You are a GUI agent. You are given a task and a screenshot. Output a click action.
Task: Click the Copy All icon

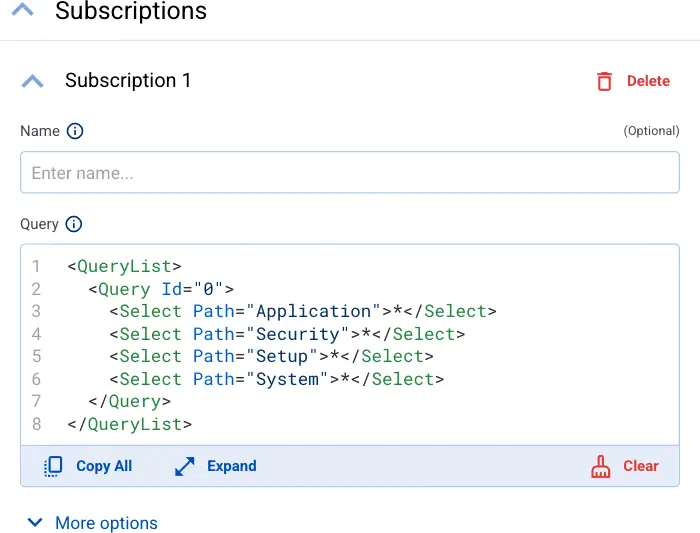tap(53, 466)
